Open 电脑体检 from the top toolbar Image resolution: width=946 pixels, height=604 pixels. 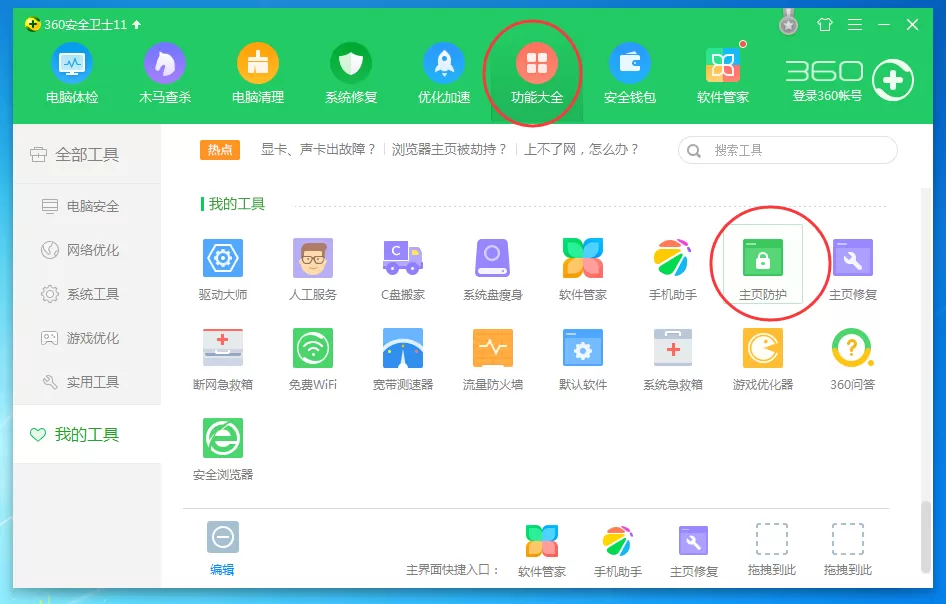click(x=72, y=74)
